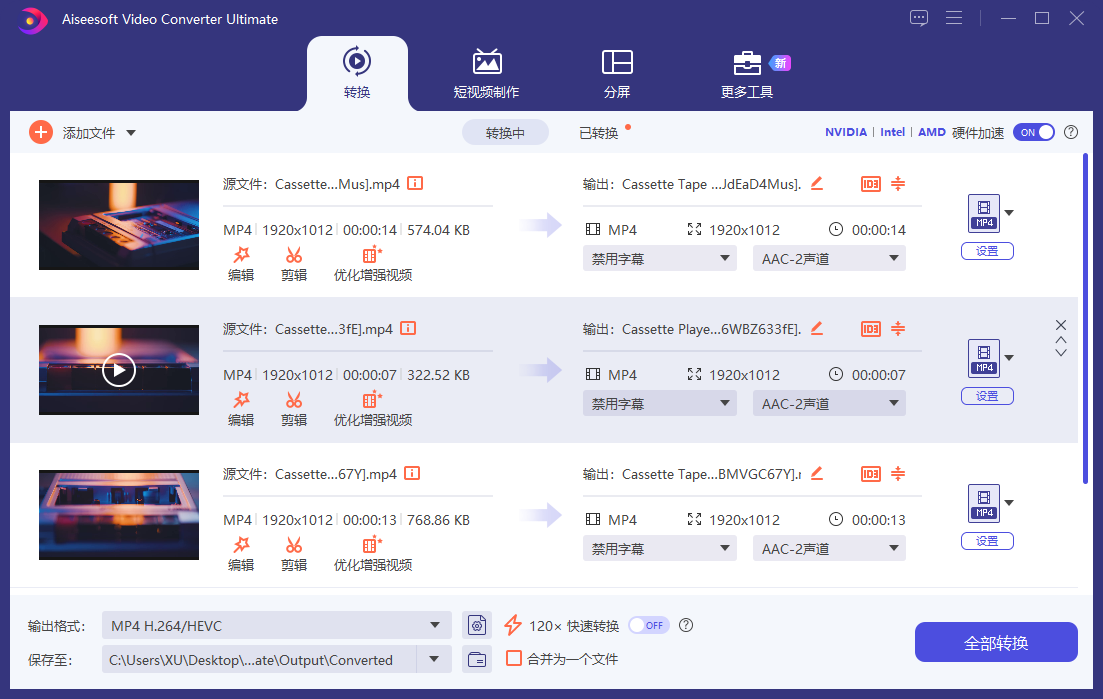Open edit effects icon for second video

pos(241,401)
